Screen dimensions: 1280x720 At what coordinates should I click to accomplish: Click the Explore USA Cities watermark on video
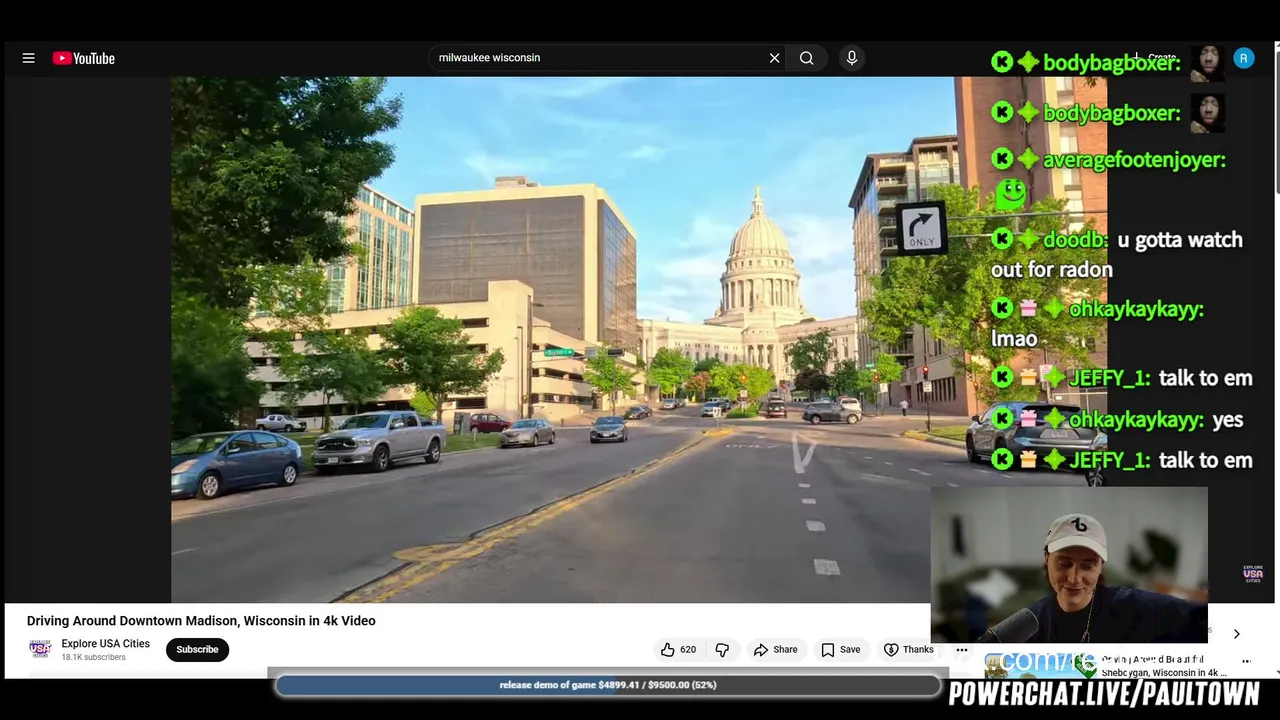(1253, 573)
